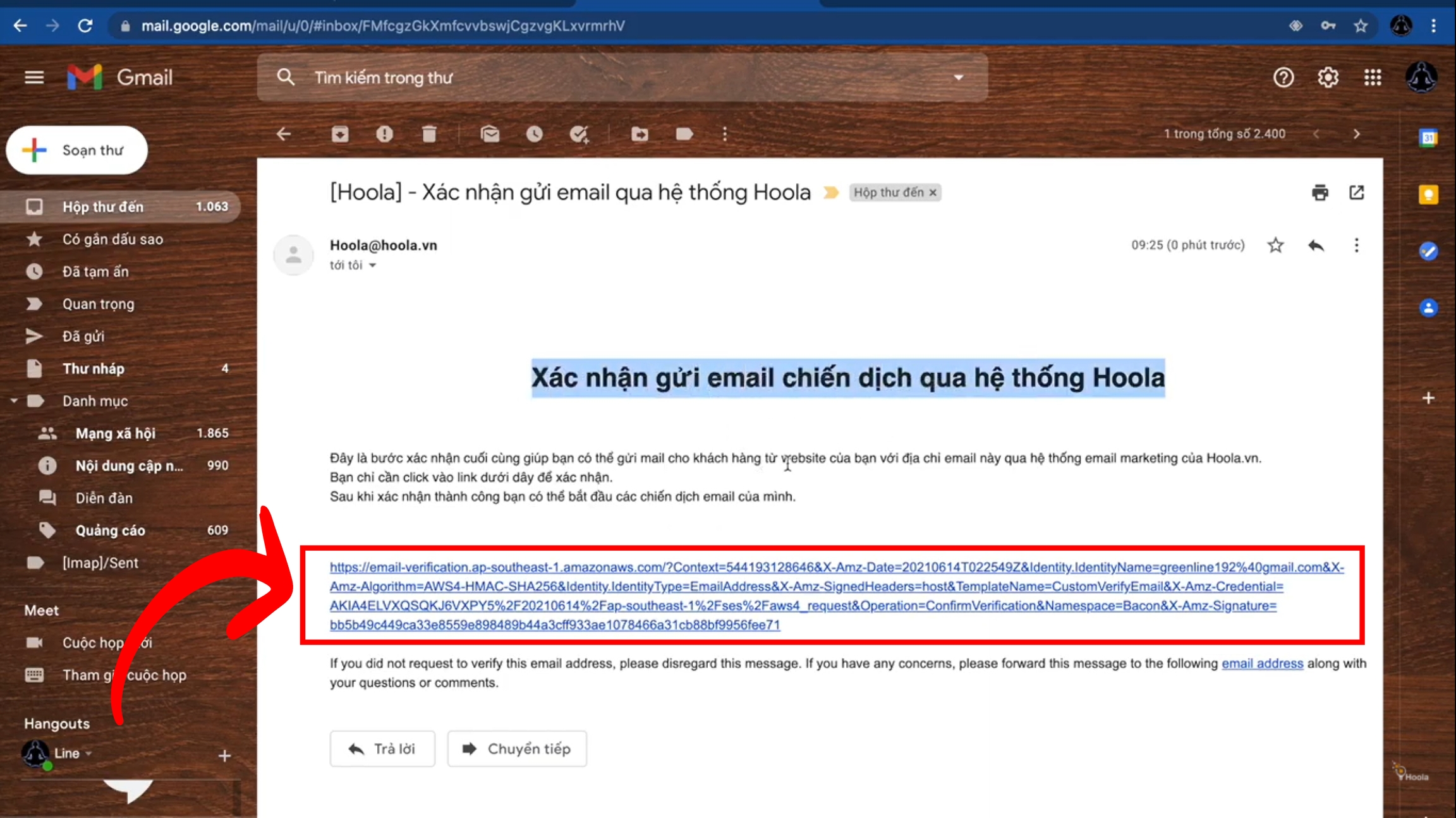Click the Add to Tasks icon
This screenshot has width=1456, height=818.
579,134
